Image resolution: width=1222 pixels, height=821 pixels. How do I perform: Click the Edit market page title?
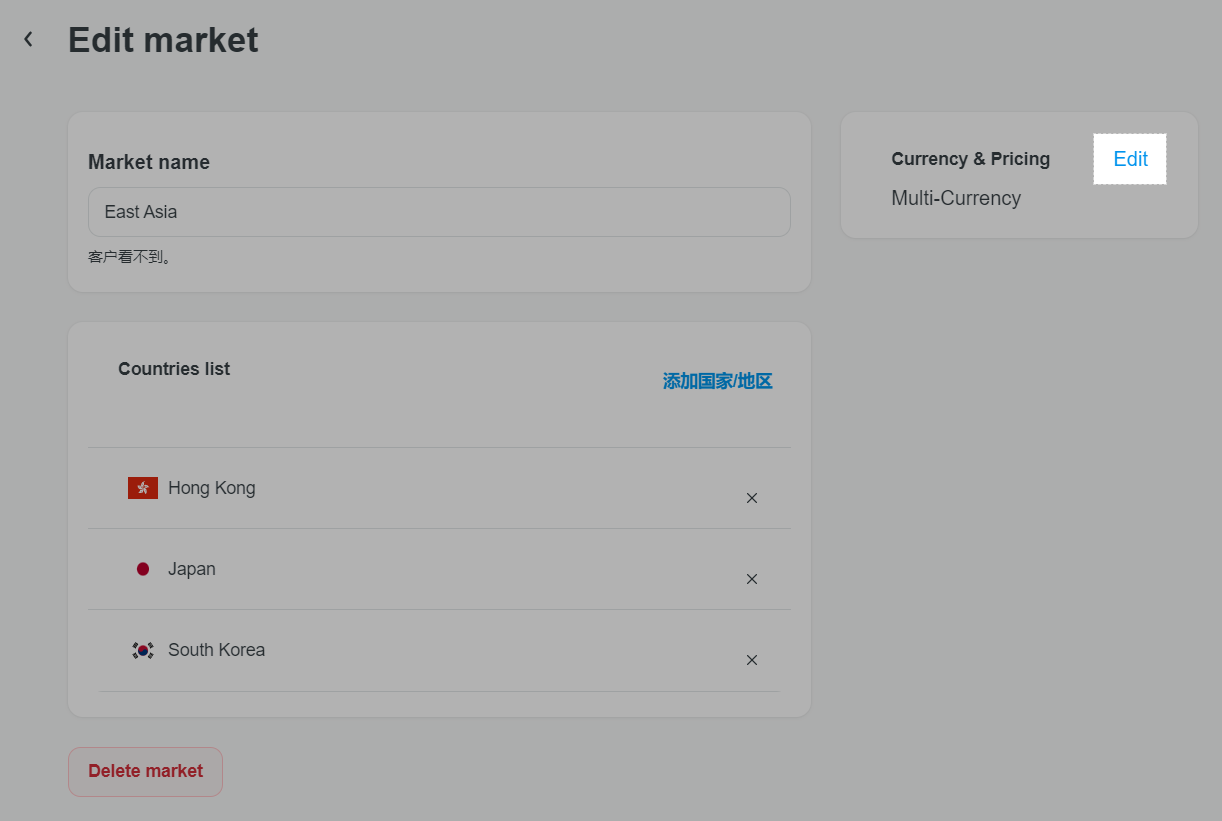(x=163, y=40)
